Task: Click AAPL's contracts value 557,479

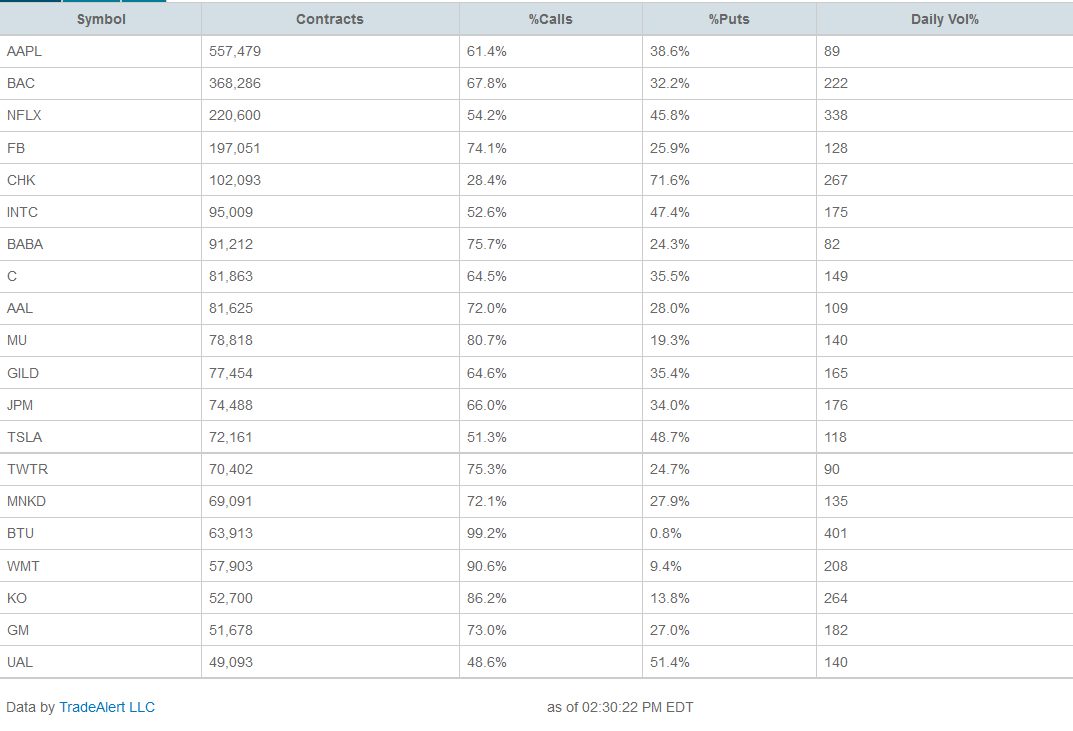Action: (235, 51)
